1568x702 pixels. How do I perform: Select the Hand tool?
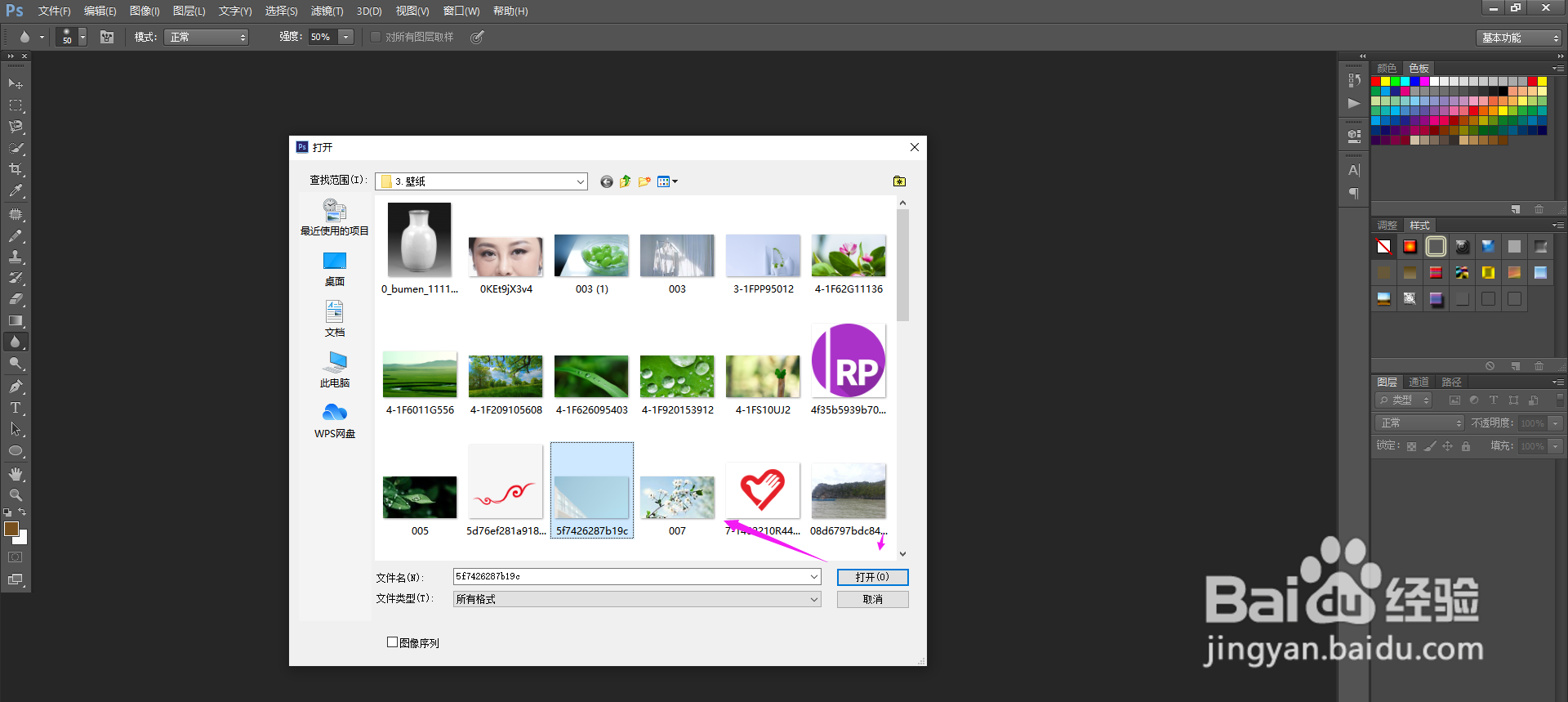tap(16, 474)
